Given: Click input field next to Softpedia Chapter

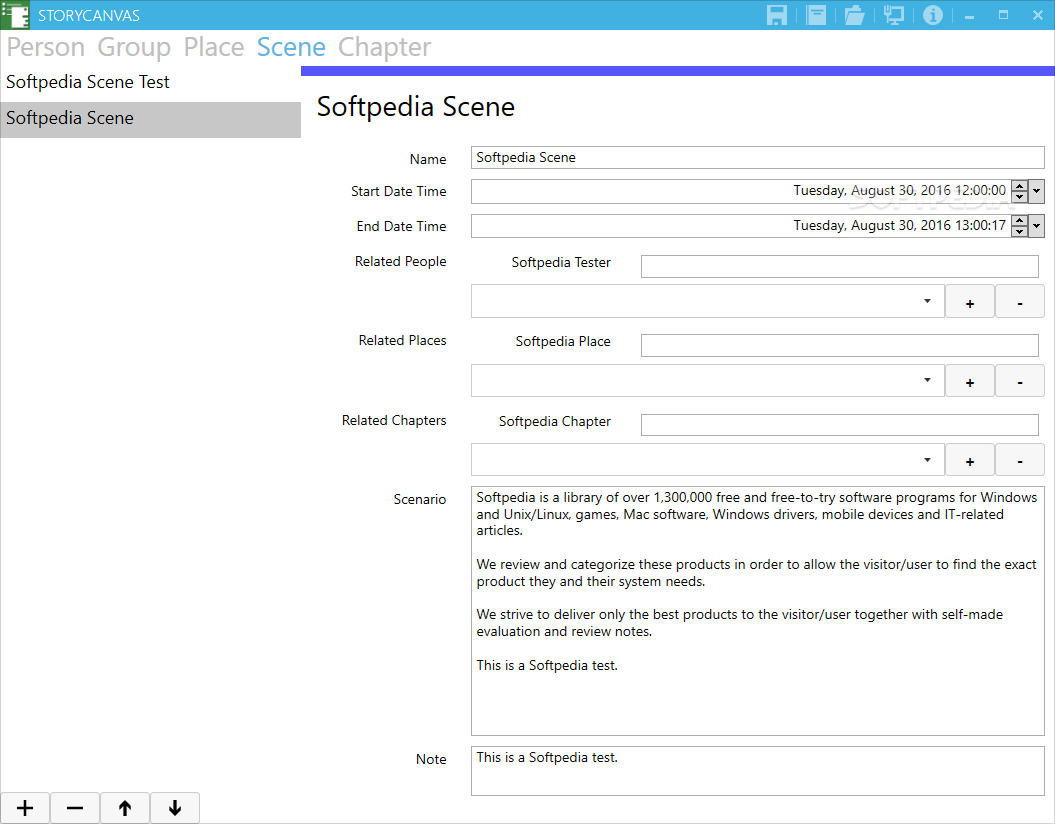Looking at the screenshot, I should point(840,425).
